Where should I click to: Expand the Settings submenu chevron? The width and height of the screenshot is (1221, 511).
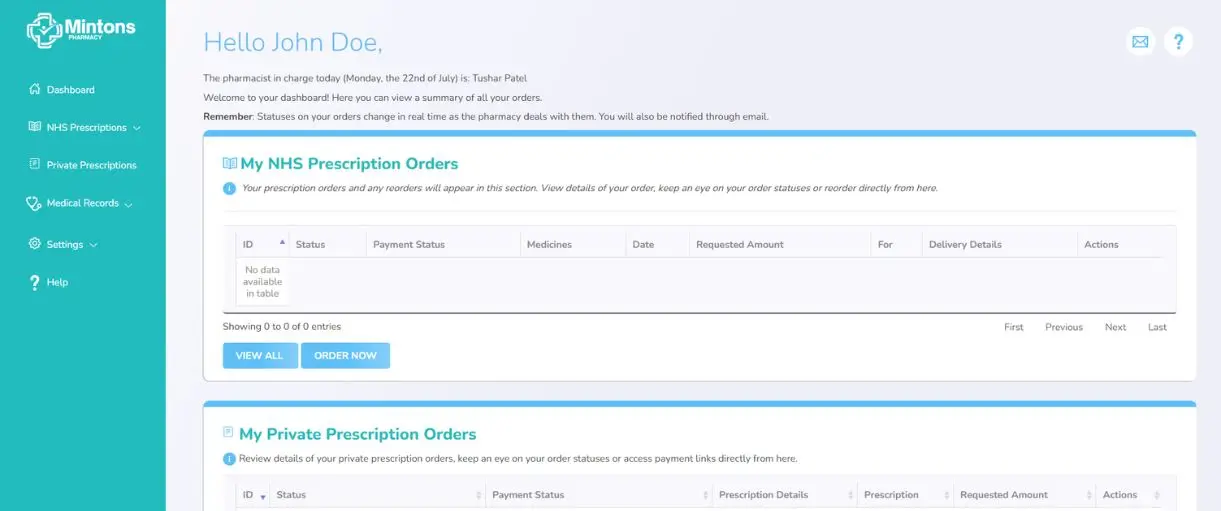coord(93,245)
